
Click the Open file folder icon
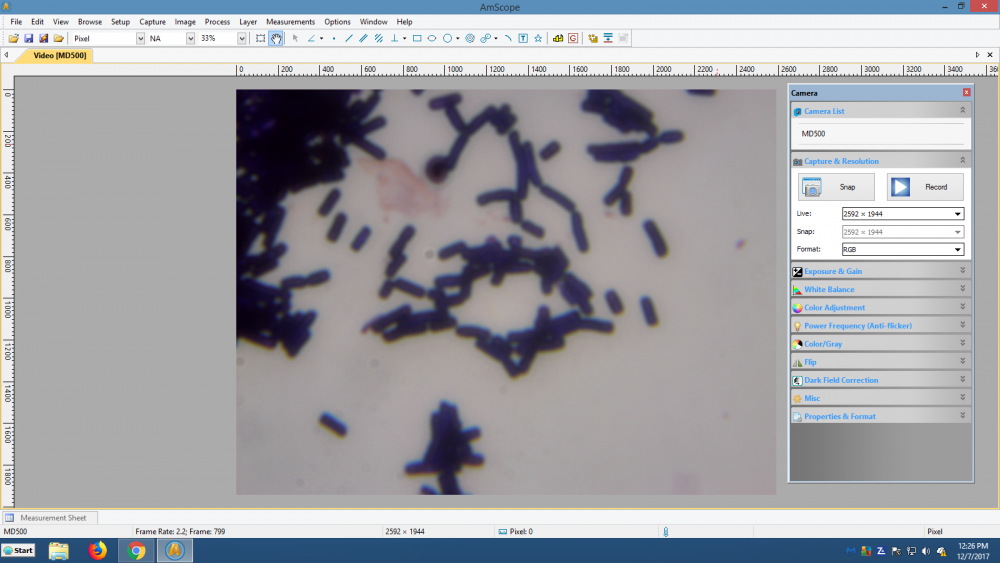pyautogui.click(x=14, y=38)
